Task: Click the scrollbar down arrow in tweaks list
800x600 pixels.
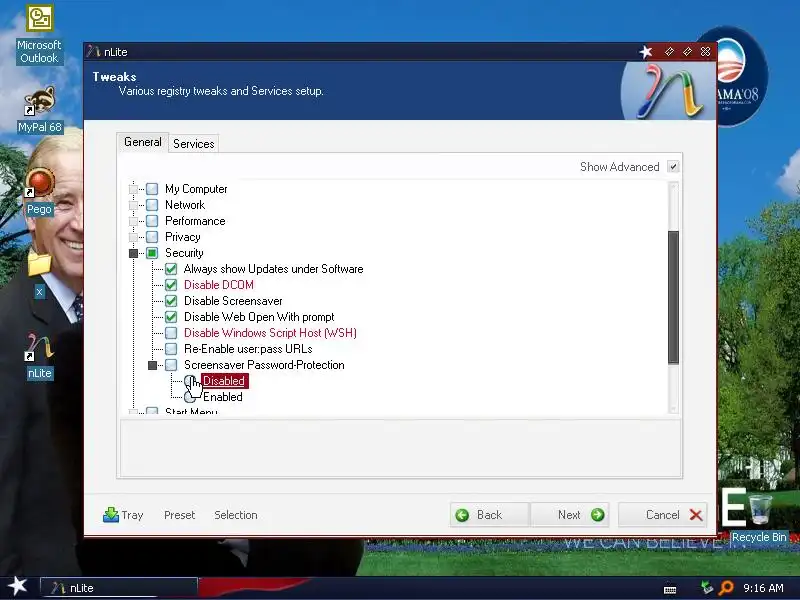Action: 673,409
